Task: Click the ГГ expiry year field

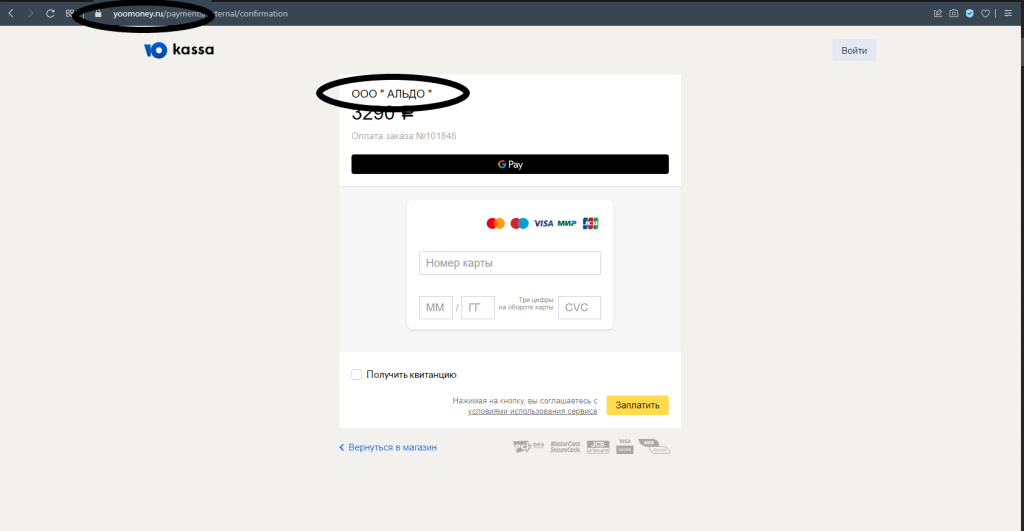Action: (x=478, y=308)
